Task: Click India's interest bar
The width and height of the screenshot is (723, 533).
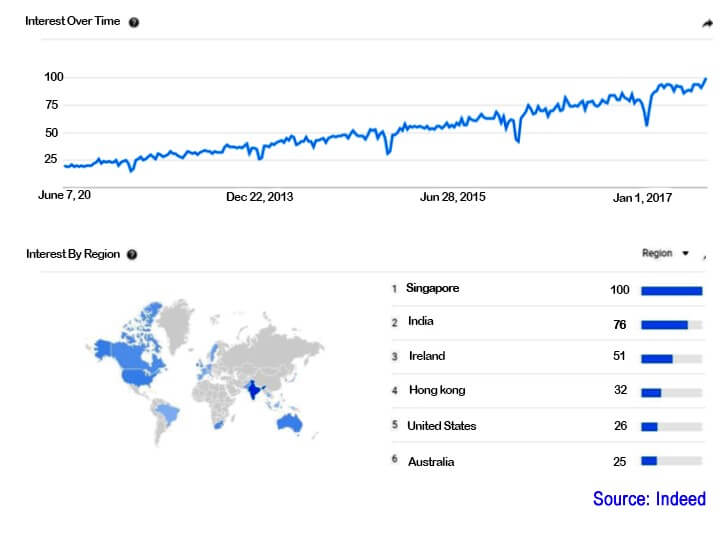Action: click(672, 325)
